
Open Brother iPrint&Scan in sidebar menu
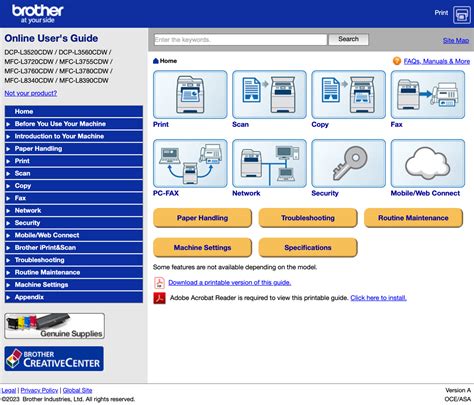[x=74, y=248]
